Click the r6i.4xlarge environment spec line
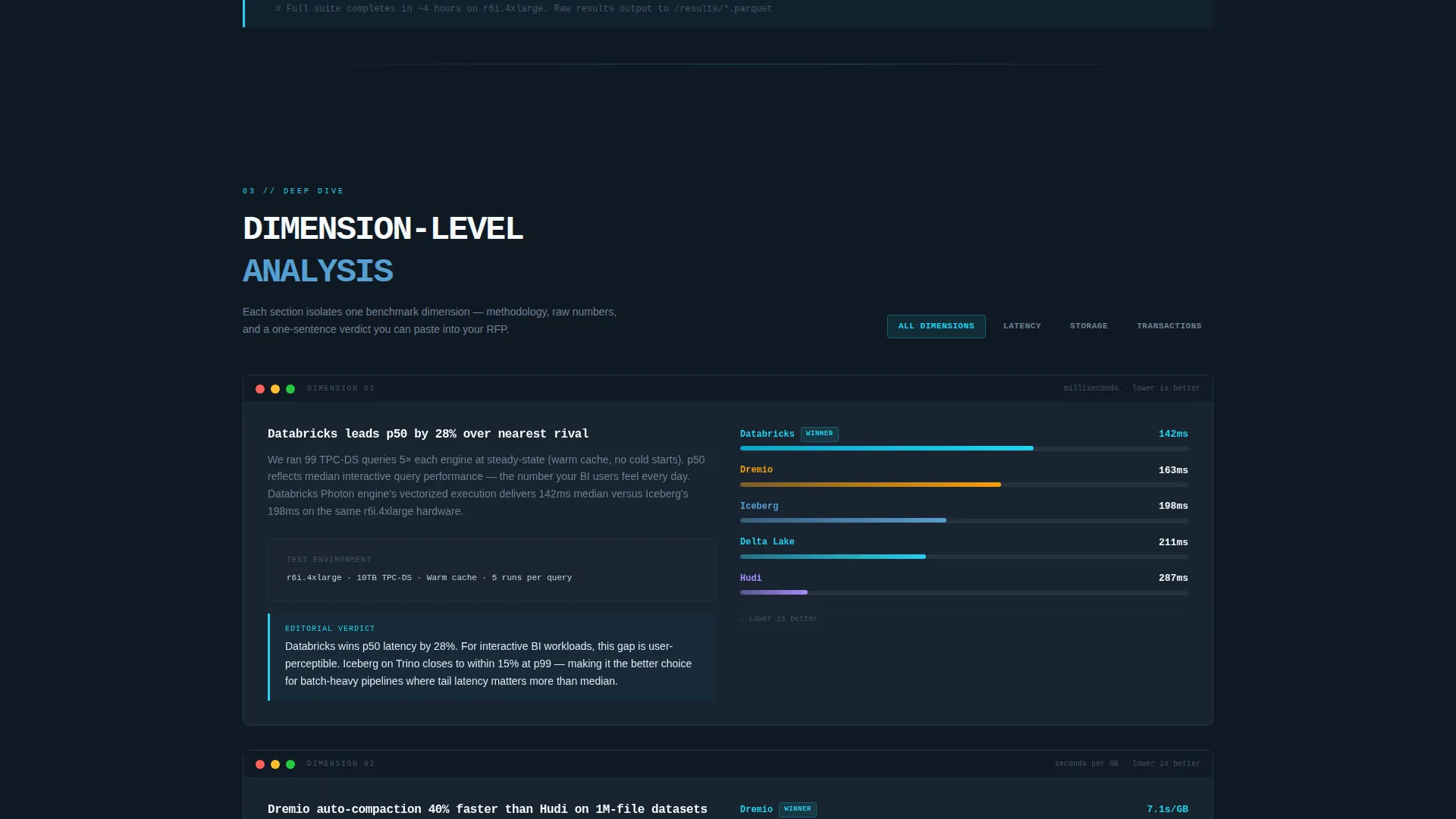Image resolution: width=1456 pixels, height=819 pixels. [x=429, y=578]
